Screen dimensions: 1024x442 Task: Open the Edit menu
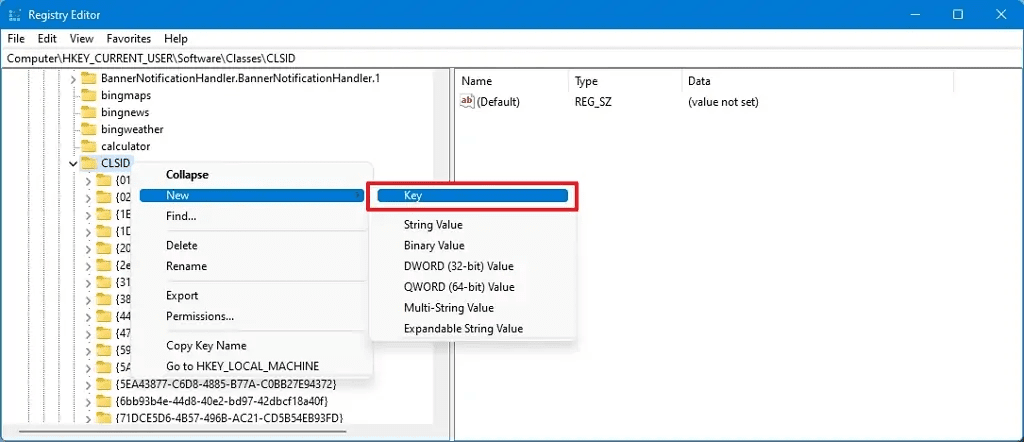coord(47,39)
